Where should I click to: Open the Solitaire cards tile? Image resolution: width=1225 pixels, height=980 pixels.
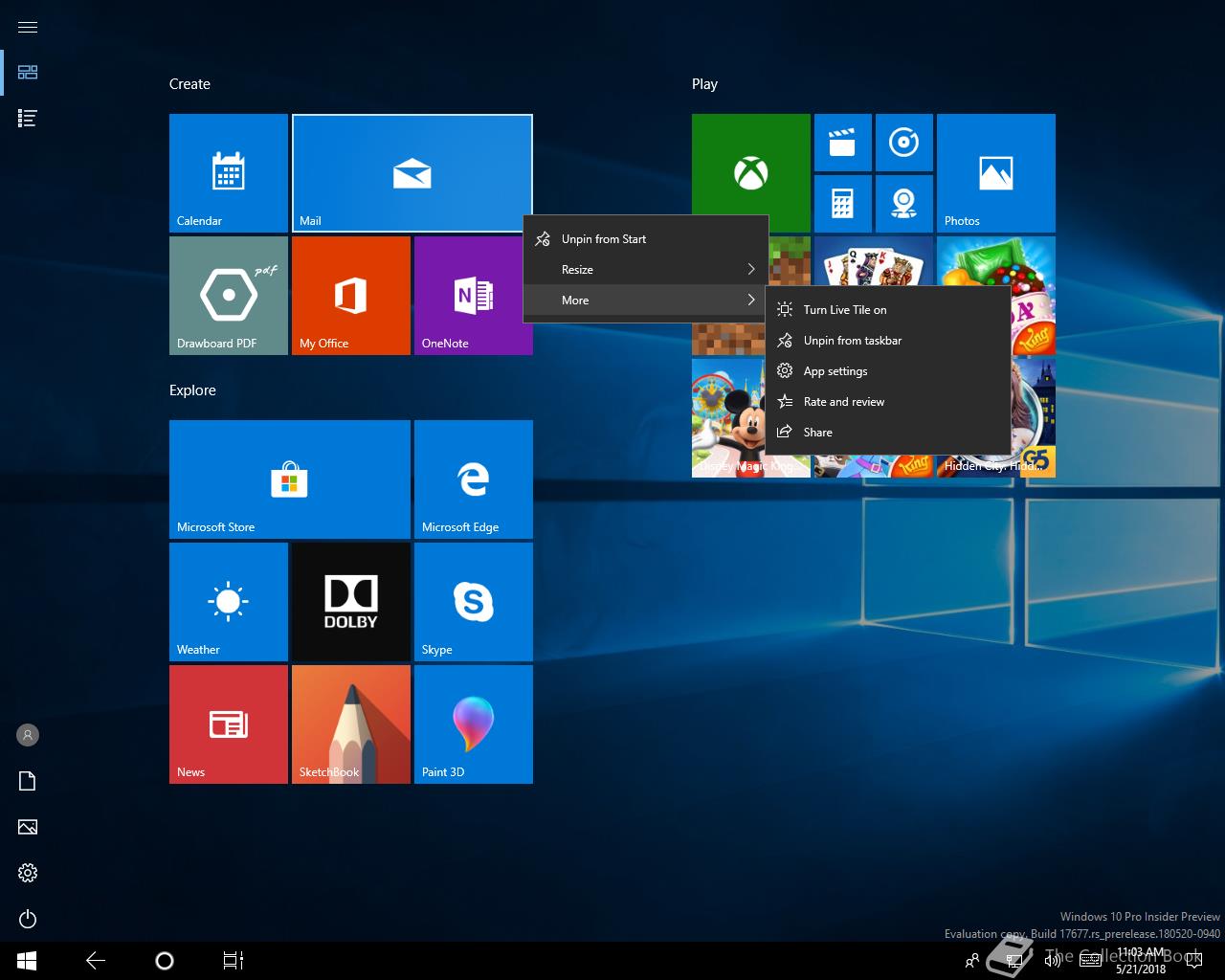coord(874,260)
